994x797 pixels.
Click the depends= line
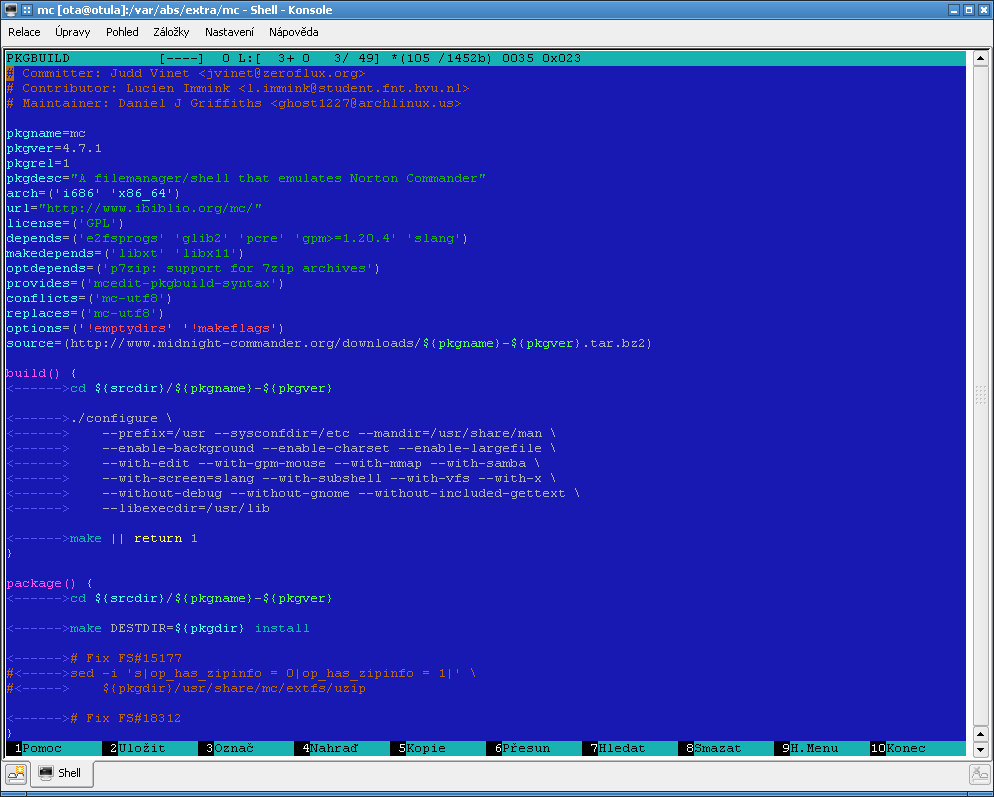tap(237, 238)
